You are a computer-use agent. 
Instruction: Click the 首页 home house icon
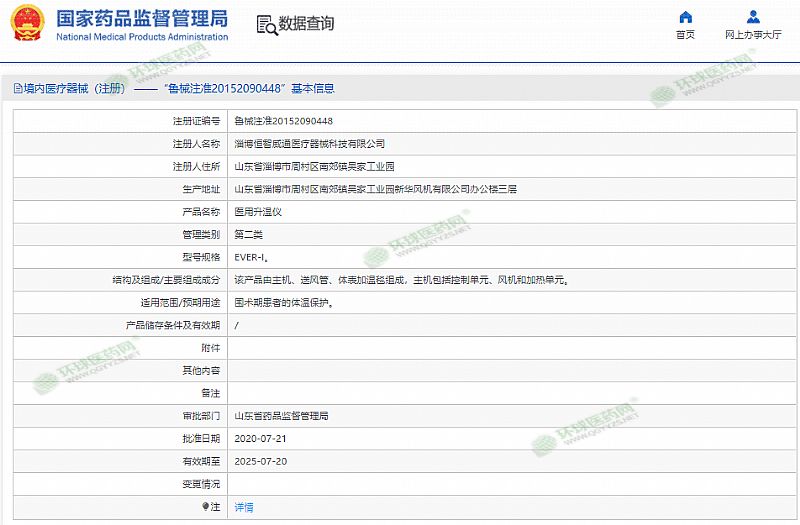tap(685, 17)
